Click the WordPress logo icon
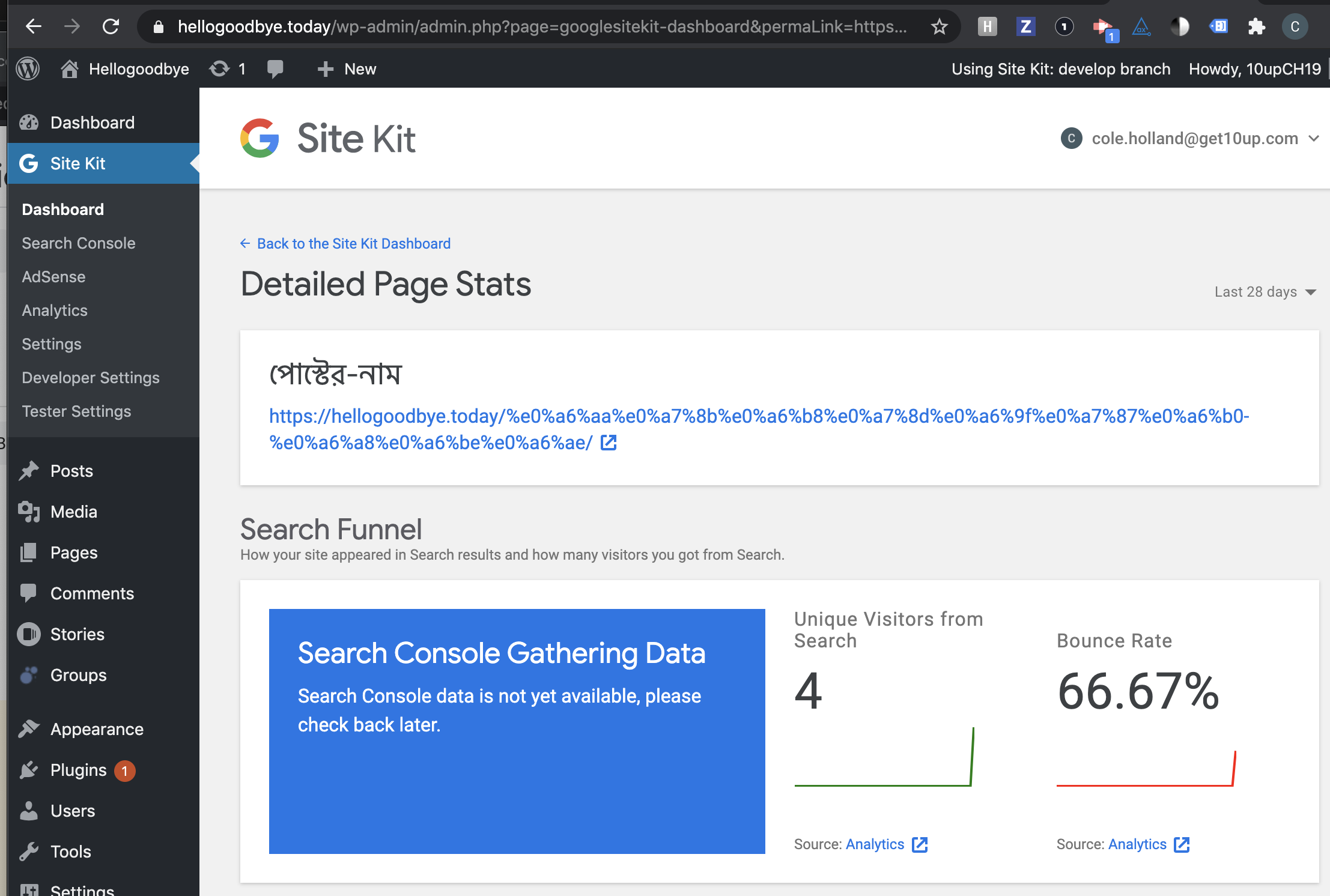Image resolution: width=1330 pixels, height=896 pixels. 28,69
